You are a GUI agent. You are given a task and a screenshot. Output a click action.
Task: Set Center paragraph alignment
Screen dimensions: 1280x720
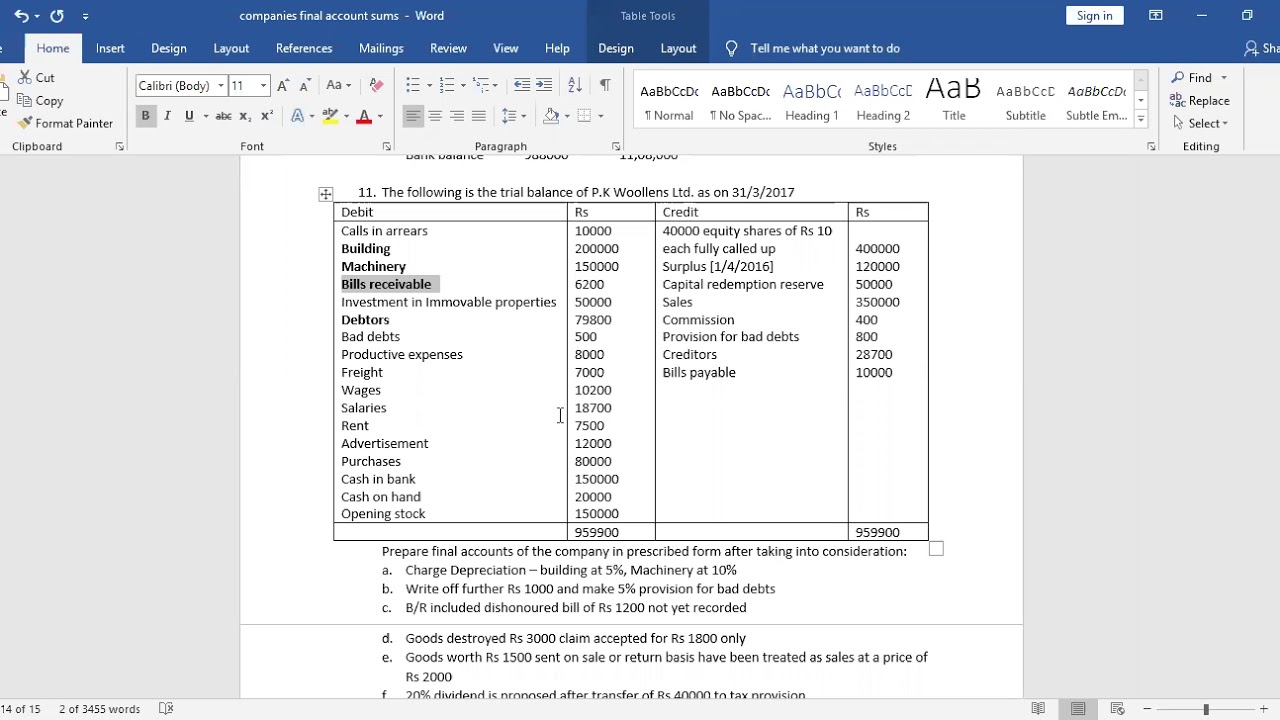[x=435, y=116]
